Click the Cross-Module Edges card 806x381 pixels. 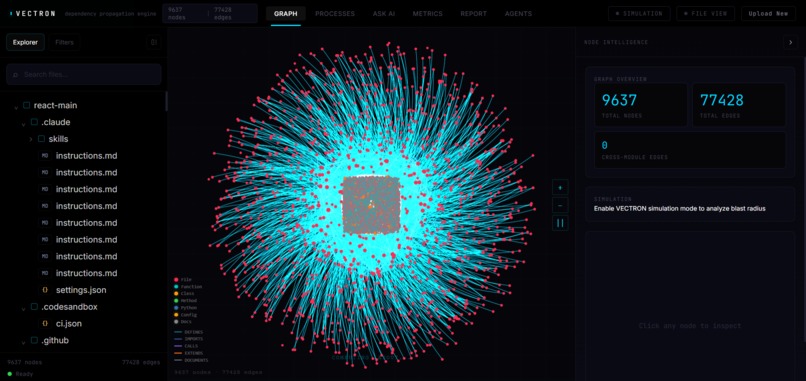coord(690,150)
